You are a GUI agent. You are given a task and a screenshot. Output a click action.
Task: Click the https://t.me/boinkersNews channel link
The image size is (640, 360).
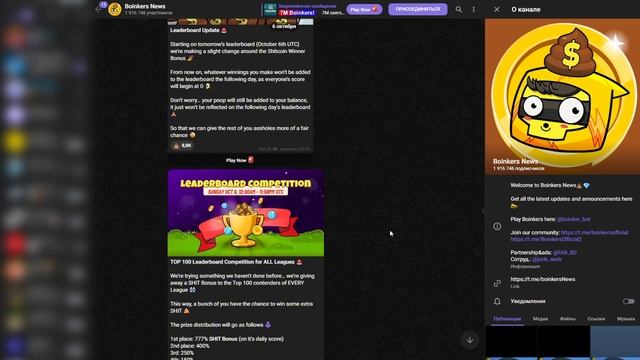542,279
